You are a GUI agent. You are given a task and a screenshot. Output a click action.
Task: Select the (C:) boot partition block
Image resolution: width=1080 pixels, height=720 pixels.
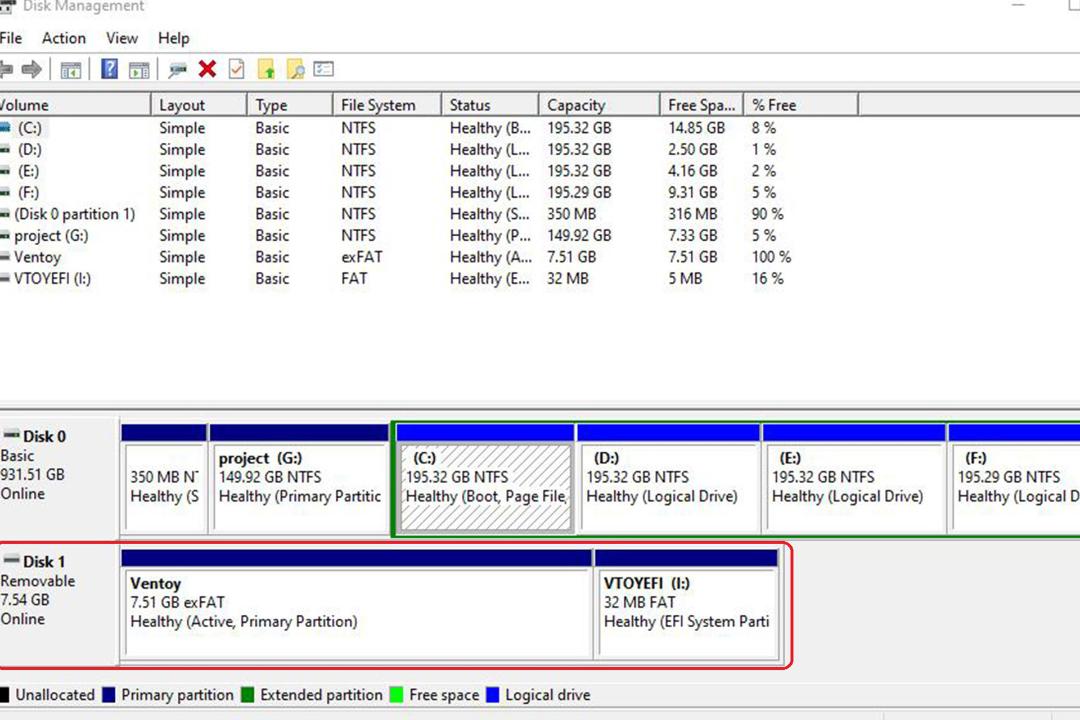click(x=486, y=479)
